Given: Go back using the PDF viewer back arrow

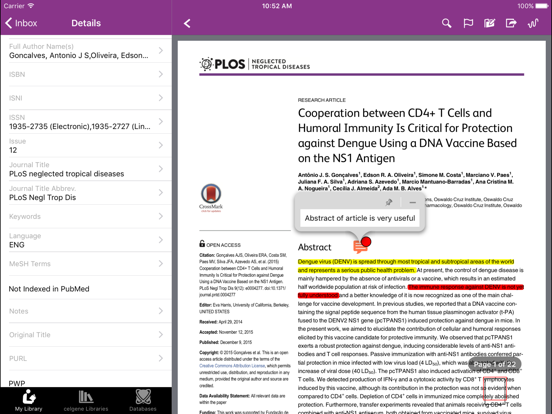Looking at the screenshot, I should (x=187, y=23).
